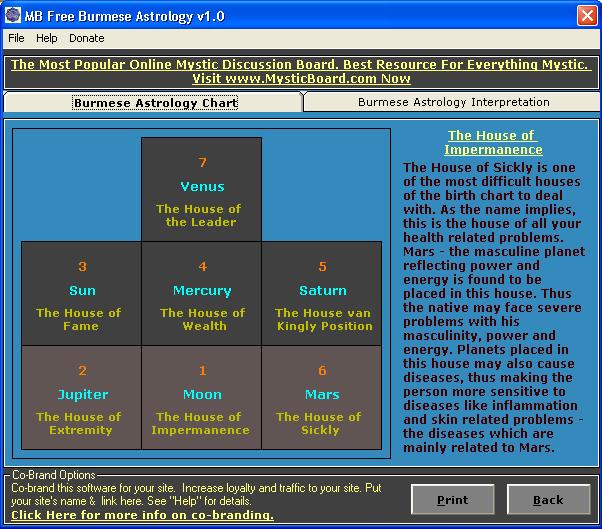Close the MB Free Burmese Astrology window

coord(586,15)
